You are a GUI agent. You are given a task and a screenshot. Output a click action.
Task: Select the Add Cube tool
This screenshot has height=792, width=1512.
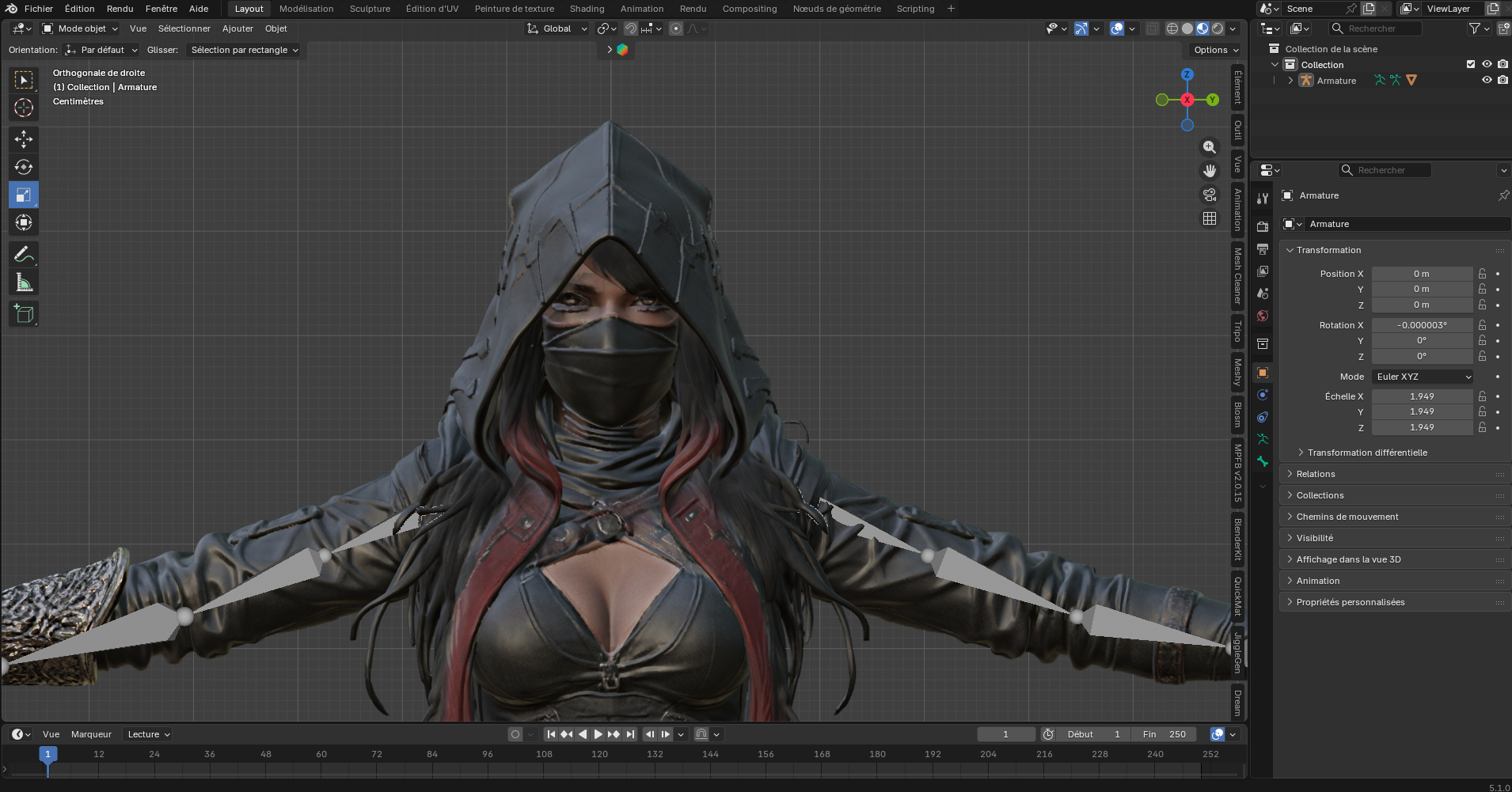pos(24,314)
